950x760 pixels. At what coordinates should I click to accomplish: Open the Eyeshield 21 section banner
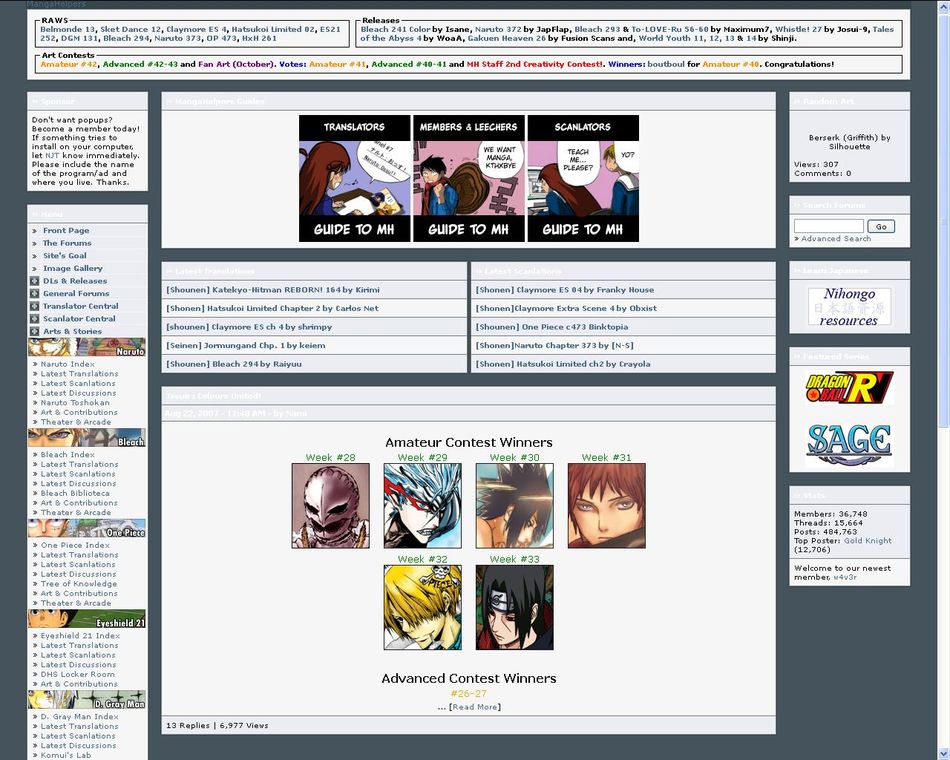87,619
